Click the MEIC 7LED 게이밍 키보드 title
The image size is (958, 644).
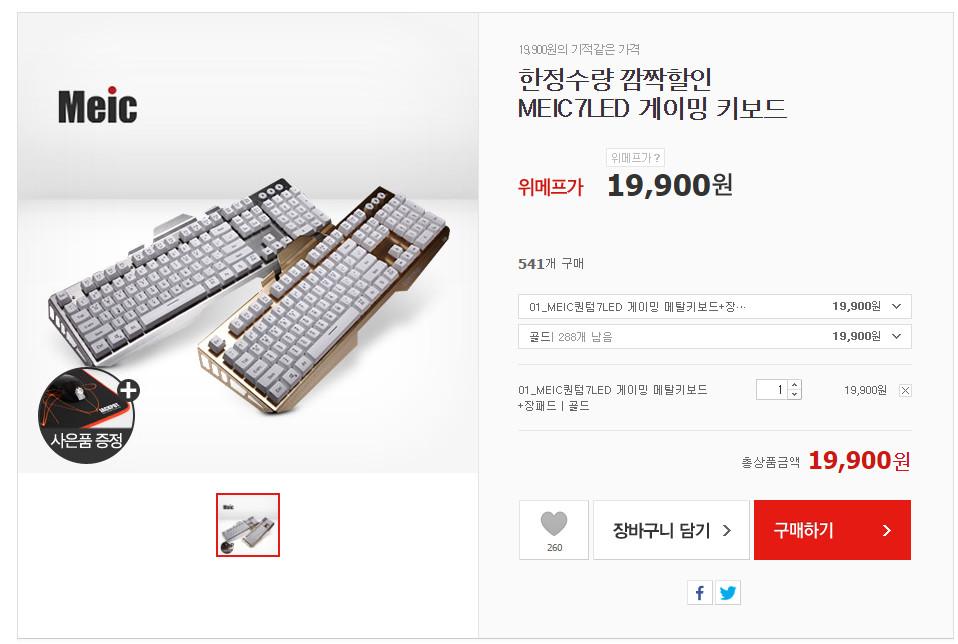pyautogui.click(x=652, y=109)
